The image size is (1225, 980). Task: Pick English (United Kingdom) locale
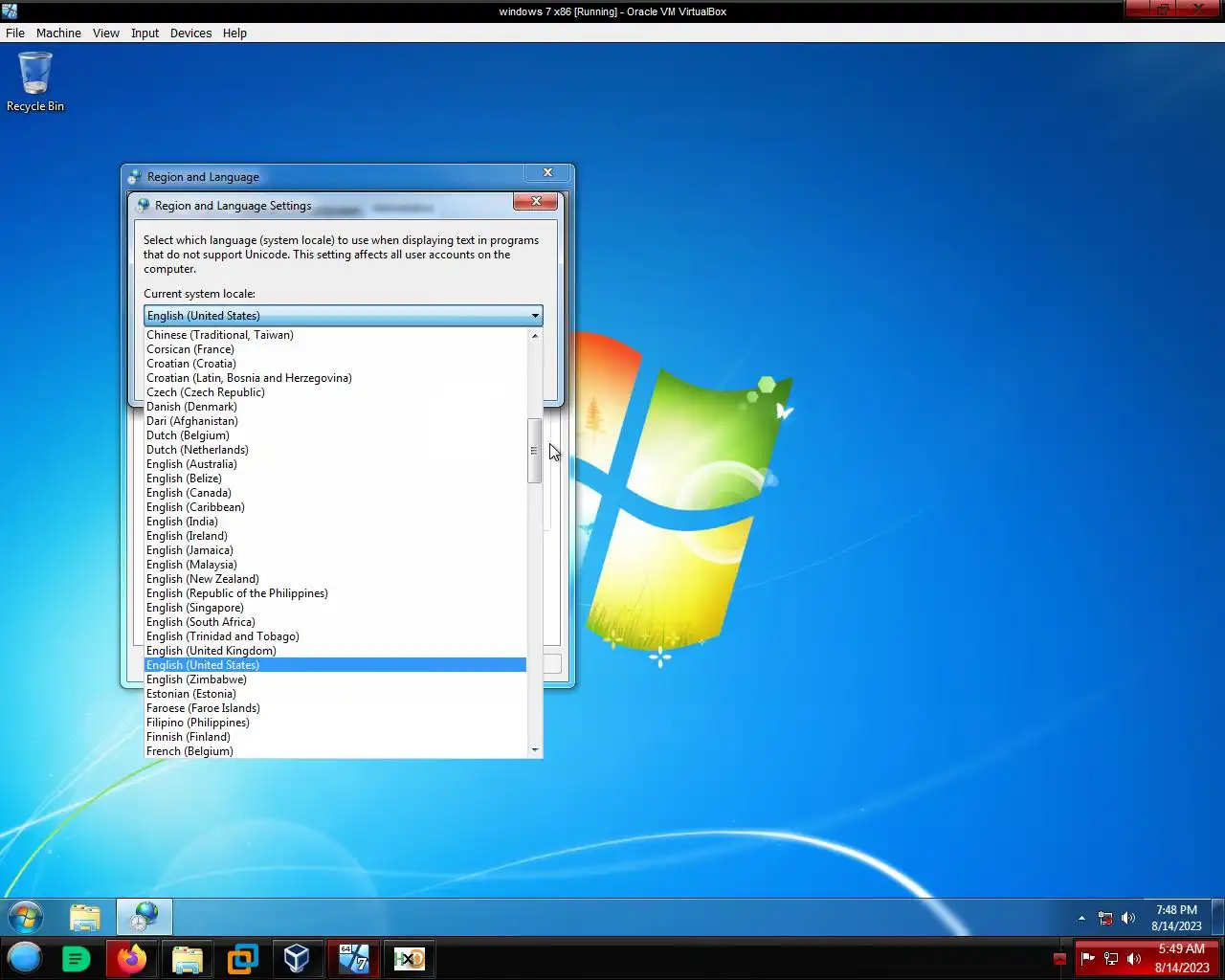[x=335, y=651]
